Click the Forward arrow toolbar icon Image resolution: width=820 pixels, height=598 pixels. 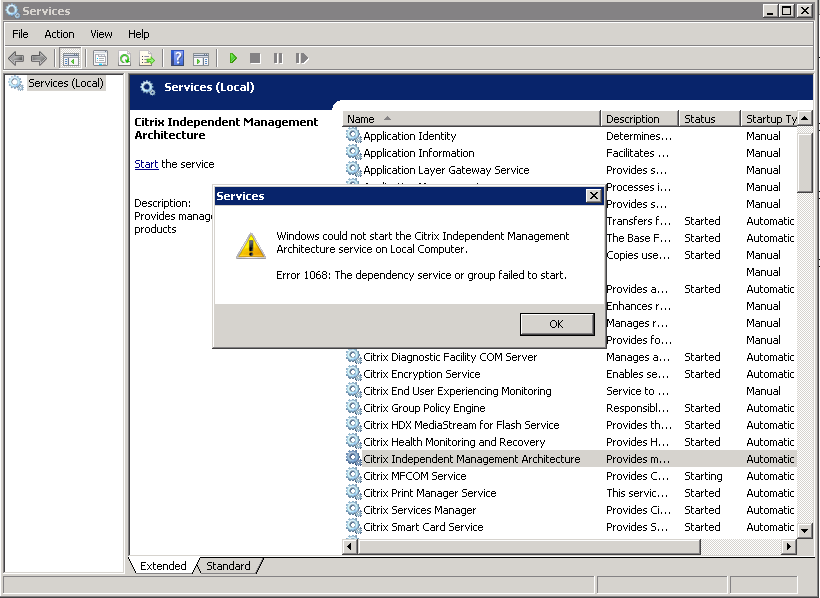39,58
